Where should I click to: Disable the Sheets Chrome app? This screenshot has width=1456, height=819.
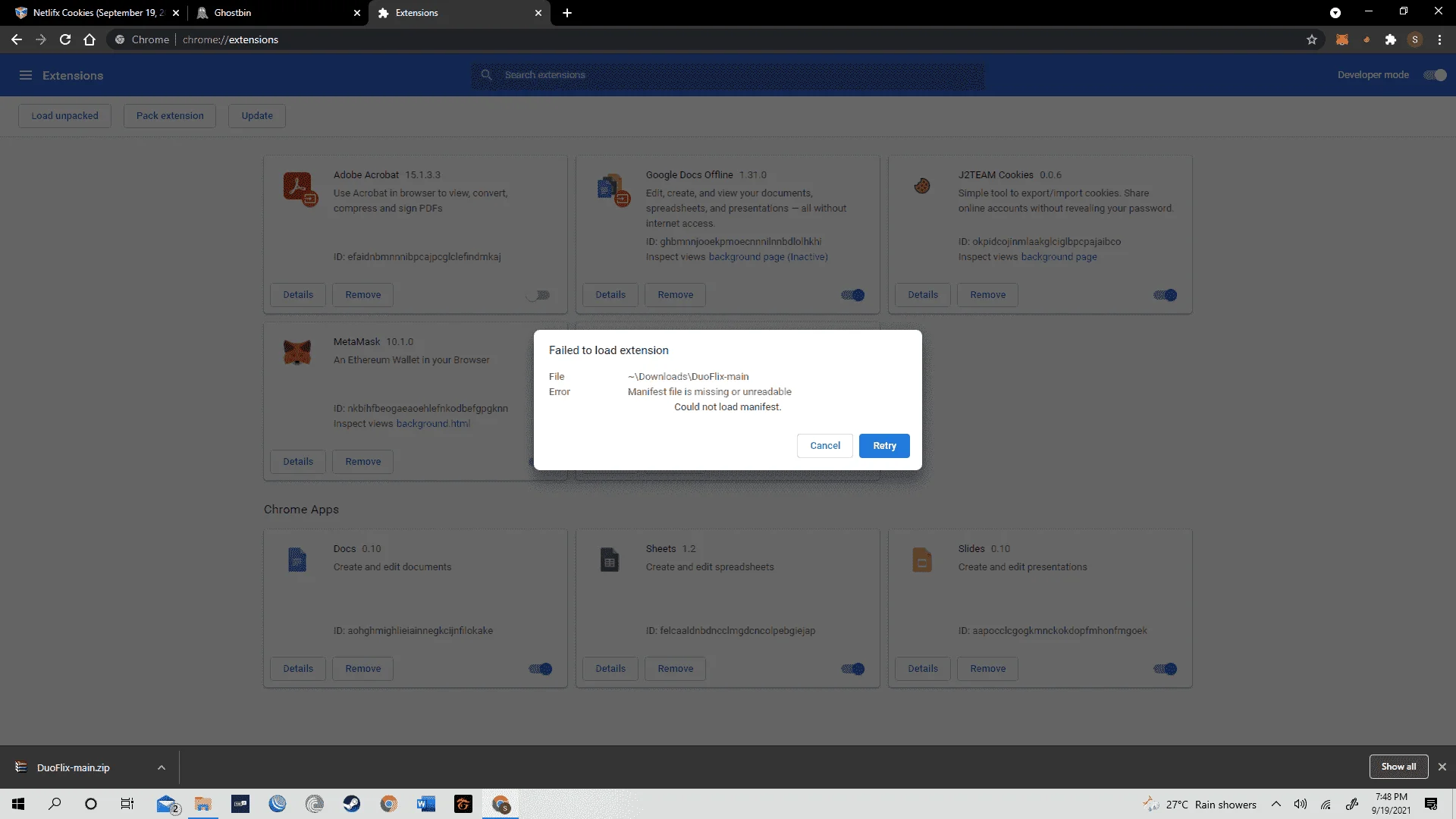(853, 669)
